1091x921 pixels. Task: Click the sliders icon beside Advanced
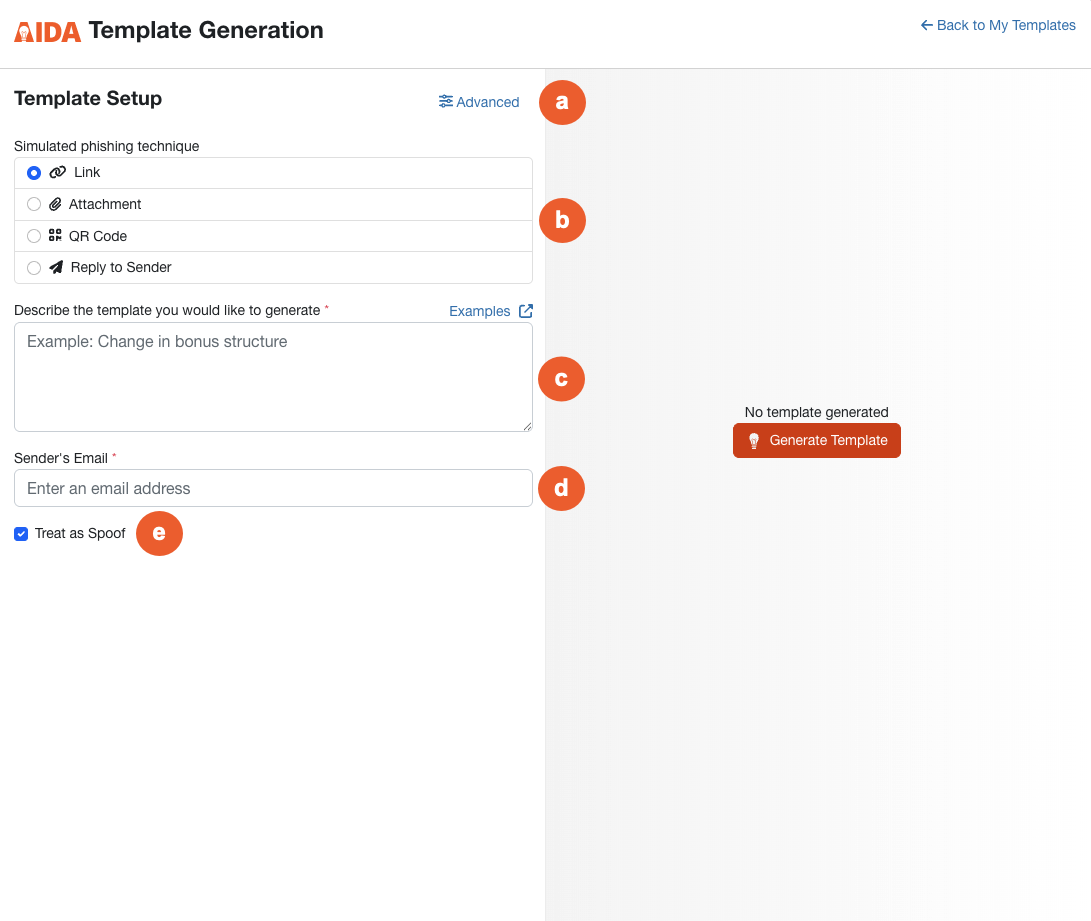click(x=444, y=101)
